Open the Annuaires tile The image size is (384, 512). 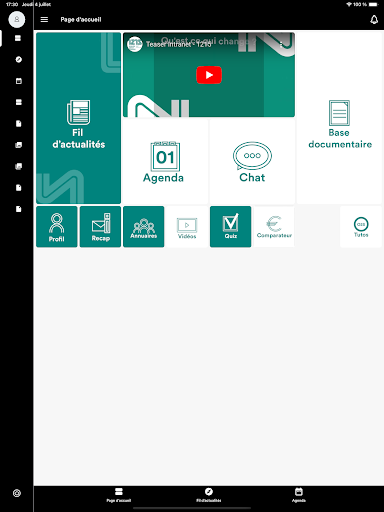point(144,227)
